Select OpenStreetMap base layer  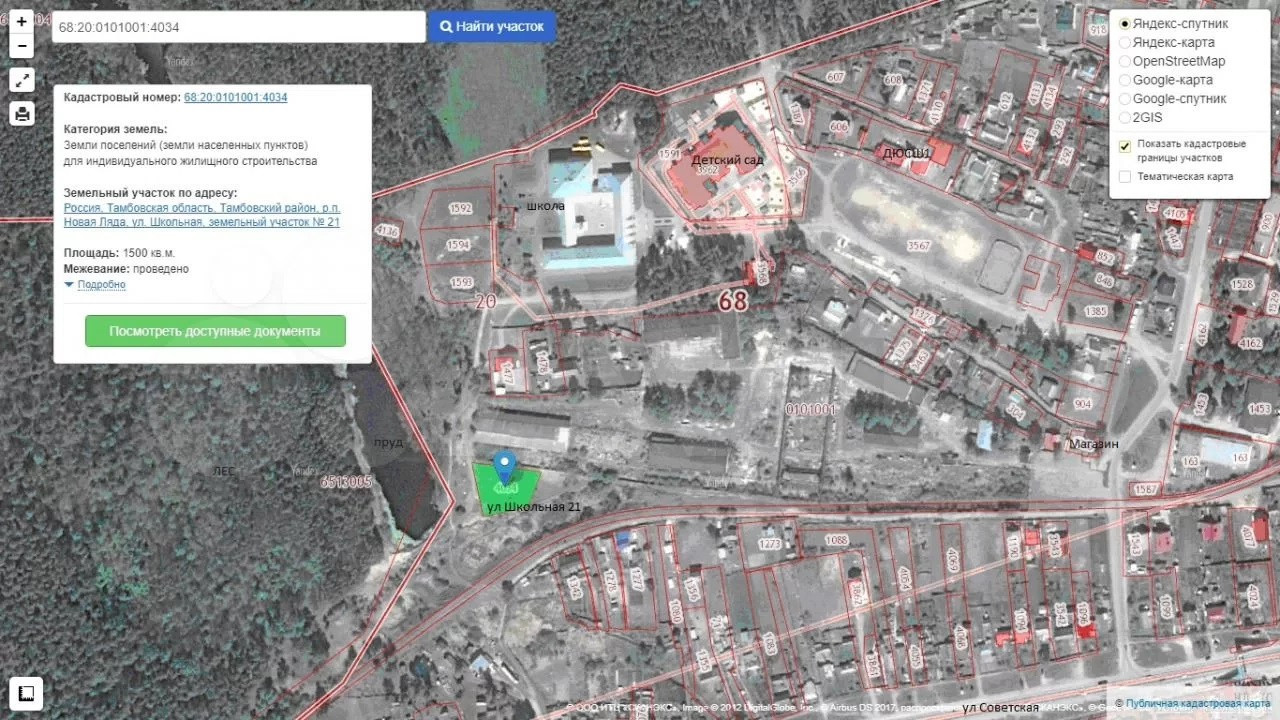[x=1125, y=61]
